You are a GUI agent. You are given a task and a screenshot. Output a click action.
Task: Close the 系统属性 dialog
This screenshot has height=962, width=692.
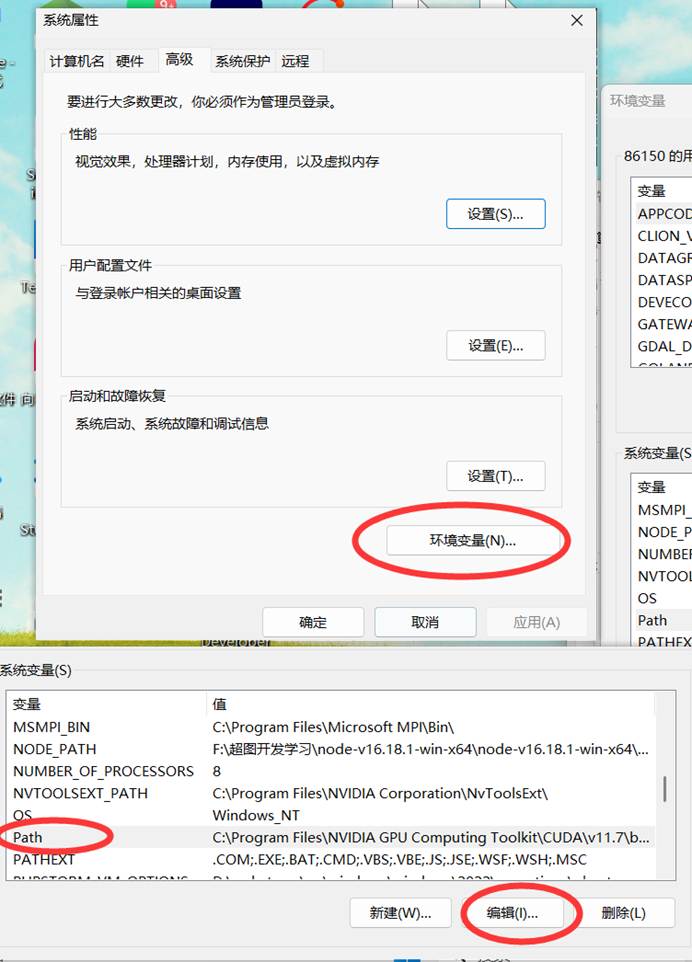pos(577,20)
